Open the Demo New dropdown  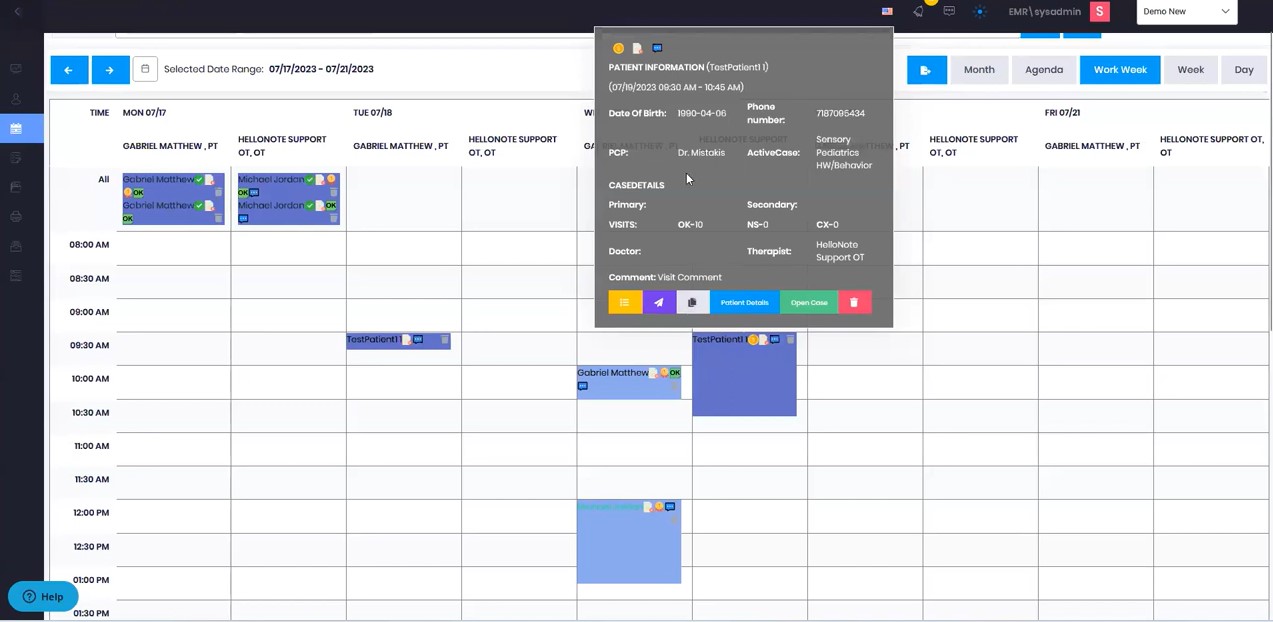[1186, 11]
